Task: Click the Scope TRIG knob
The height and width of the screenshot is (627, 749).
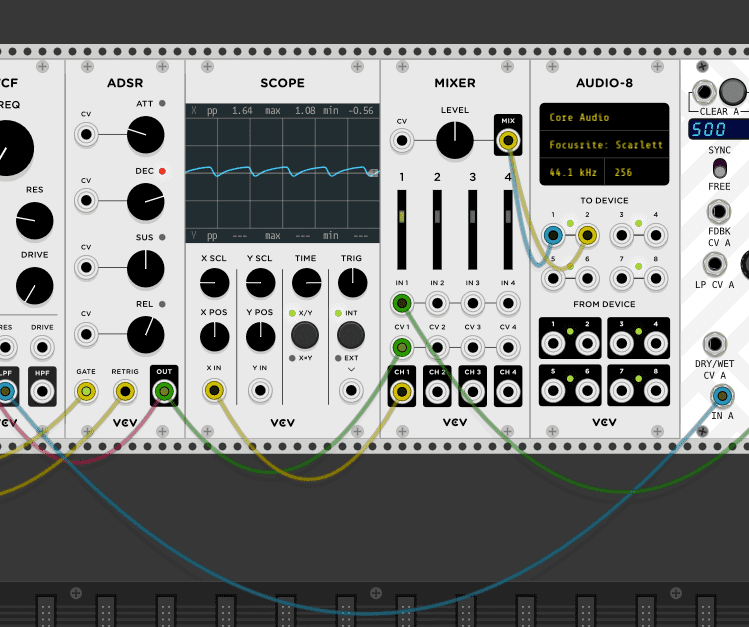Action: pyautogui.click(x=353, y=283)
